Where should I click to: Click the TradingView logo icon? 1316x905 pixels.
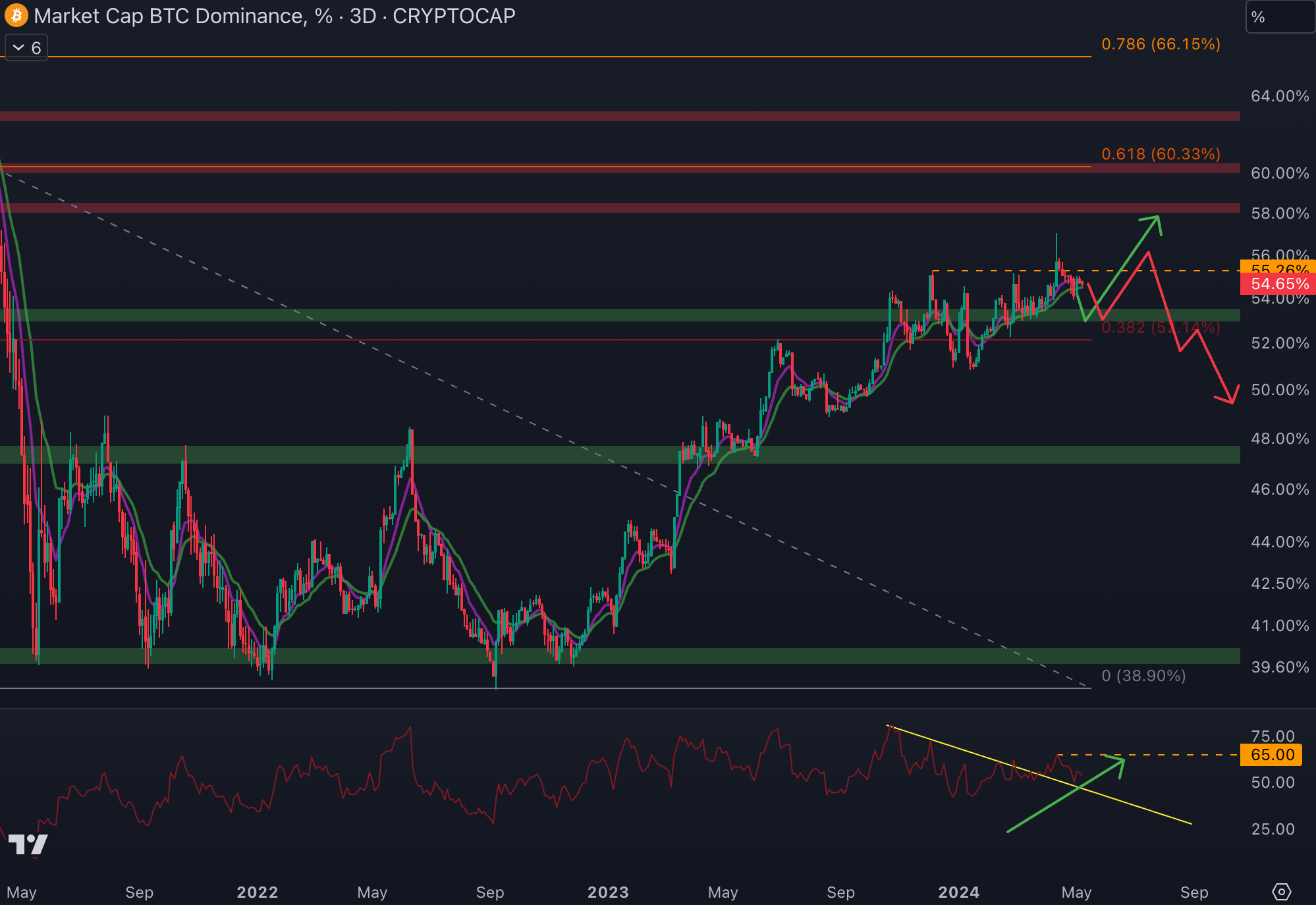pyautogui.click(x=28, y=844)
